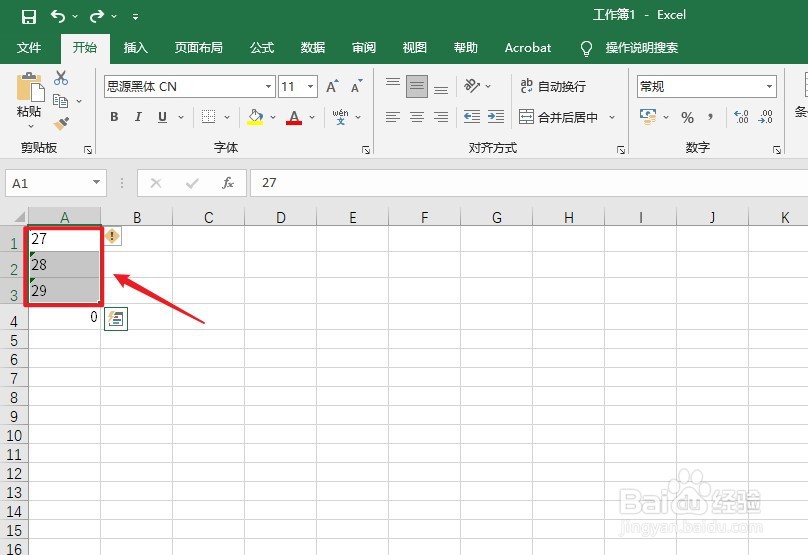Open the 文件 menu tab
Viewport: 808px width, 555px height.
point(29,48)
